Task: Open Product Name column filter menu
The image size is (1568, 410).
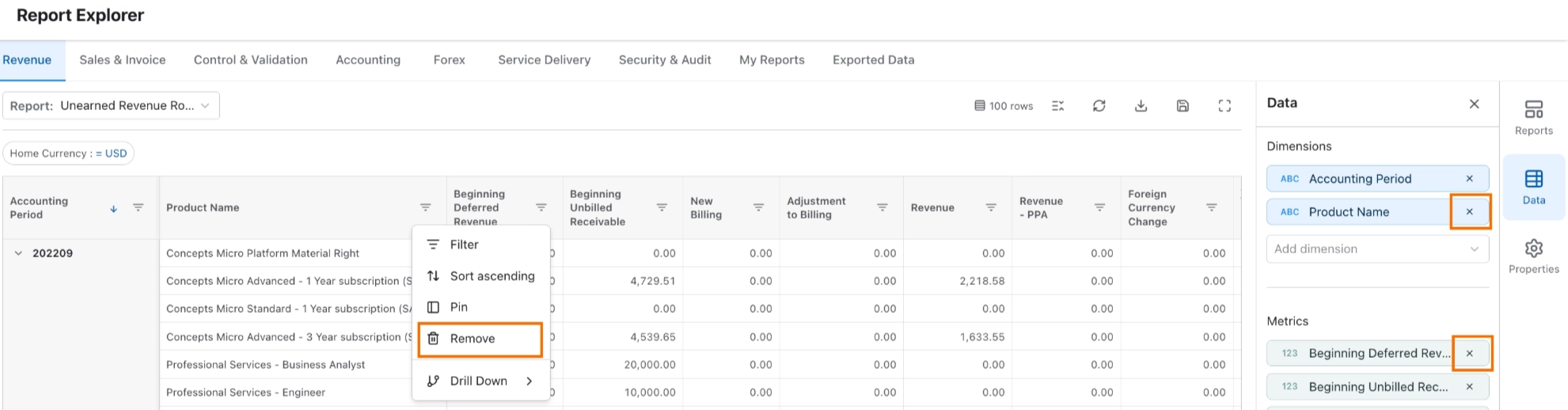Action: pyautogui.click(x=425, y=207)
